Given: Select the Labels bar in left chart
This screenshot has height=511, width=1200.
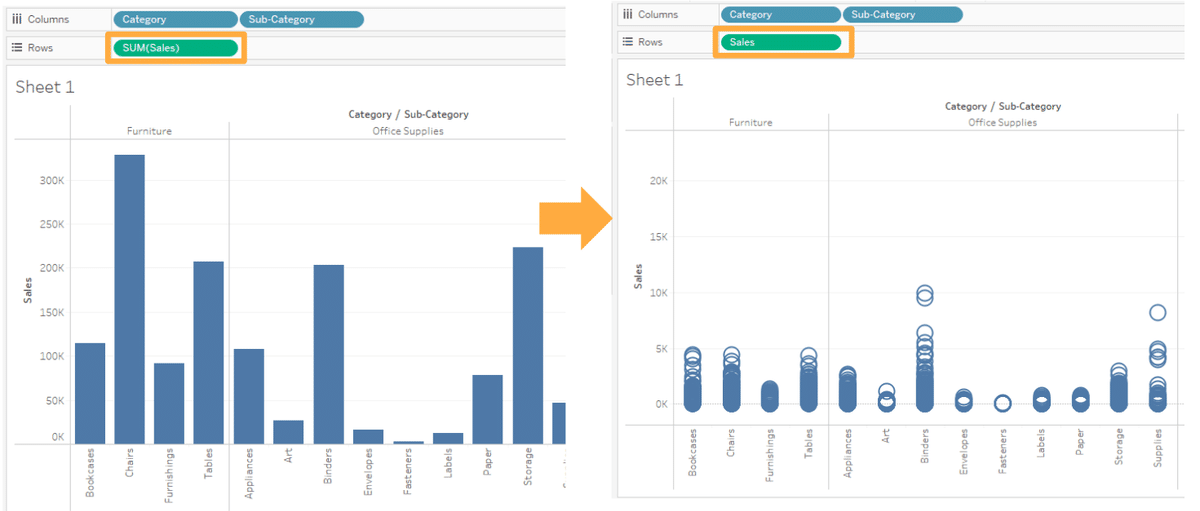Looking at the screenshot, I should coord(448,438).
